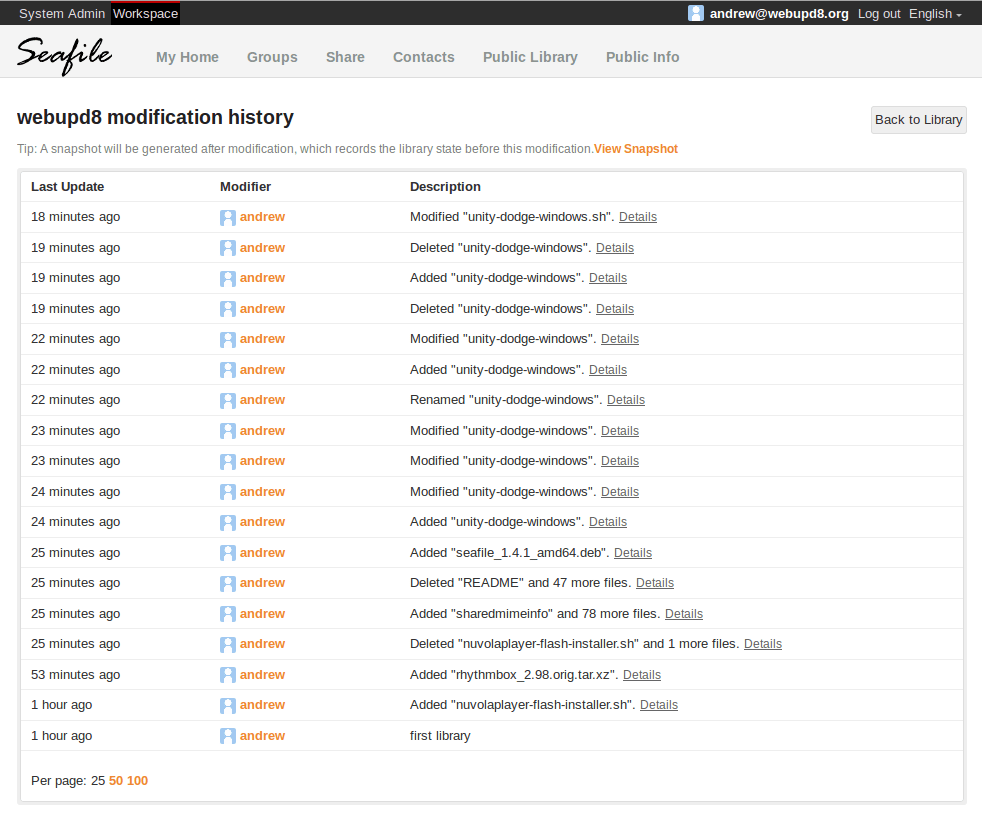This screenshot has height=821, width=982.
Task: Click andrew name in 53 minutes ago row
Action: [262, 674]
